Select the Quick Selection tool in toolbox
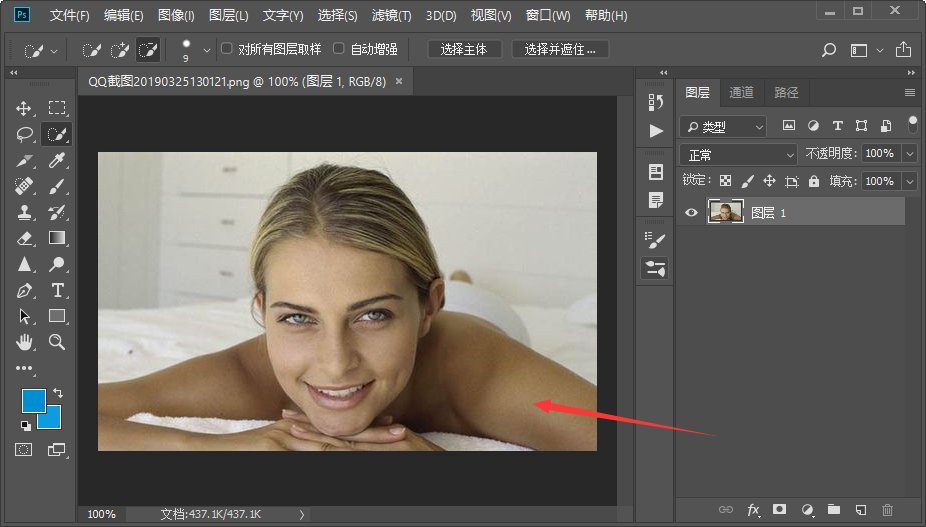The width and height of the screenshot is (926, 527). (x=56, y=134)
